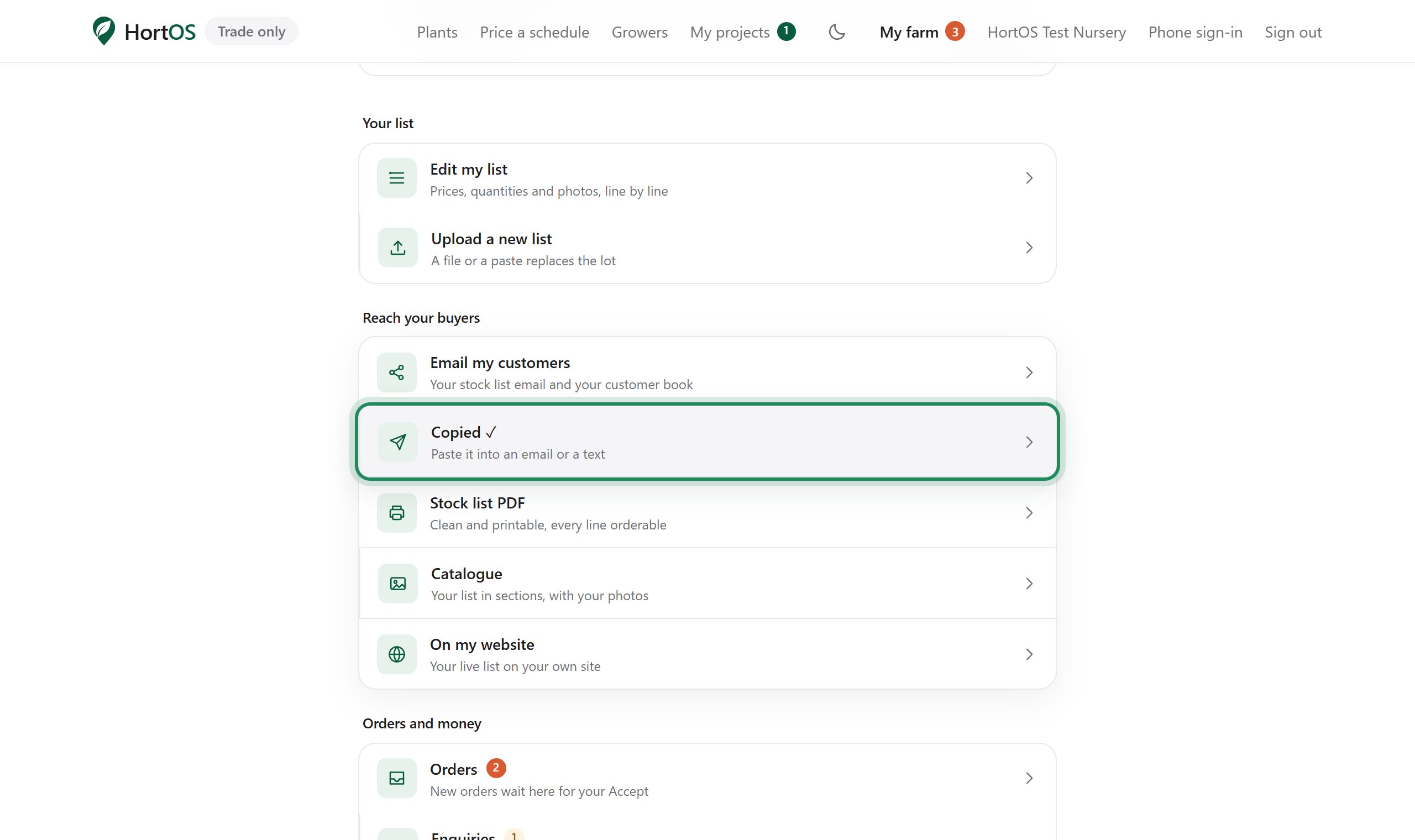Click the Copied ✓ title text
Screen dimensions: 1415x840
[x=464, y=432]
